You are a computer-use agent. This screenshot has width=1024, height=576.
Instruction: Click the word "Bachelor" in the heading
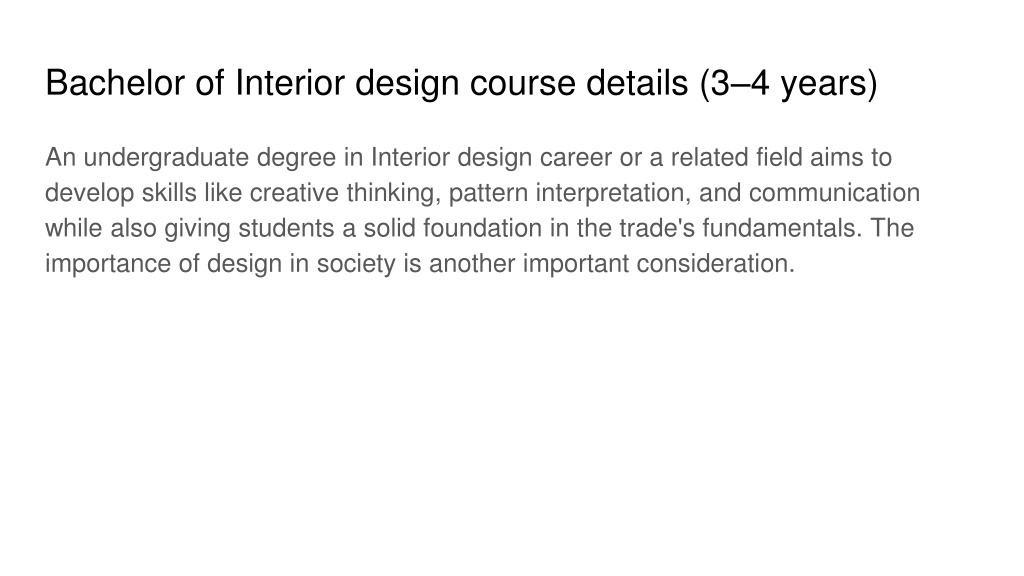click(x=115, y=83)
